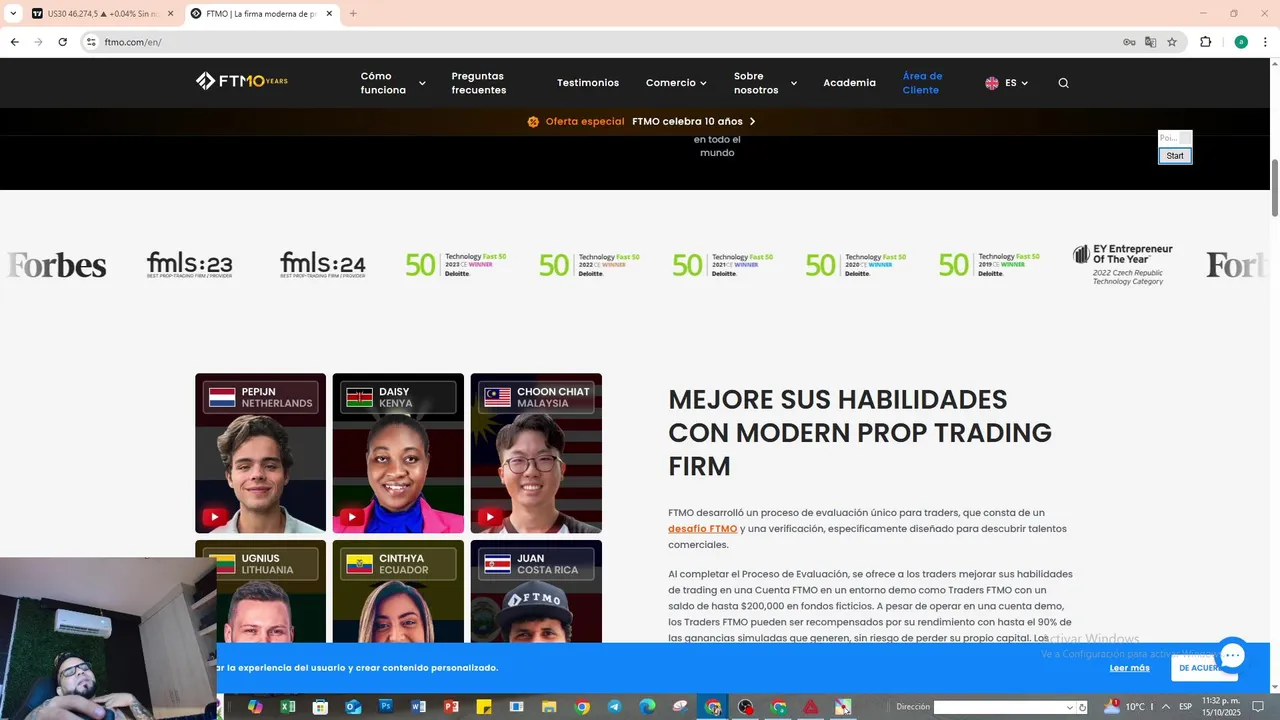The image size is (1280, 720).
Task: Close the US30 tab
Action: coord(170,14)
